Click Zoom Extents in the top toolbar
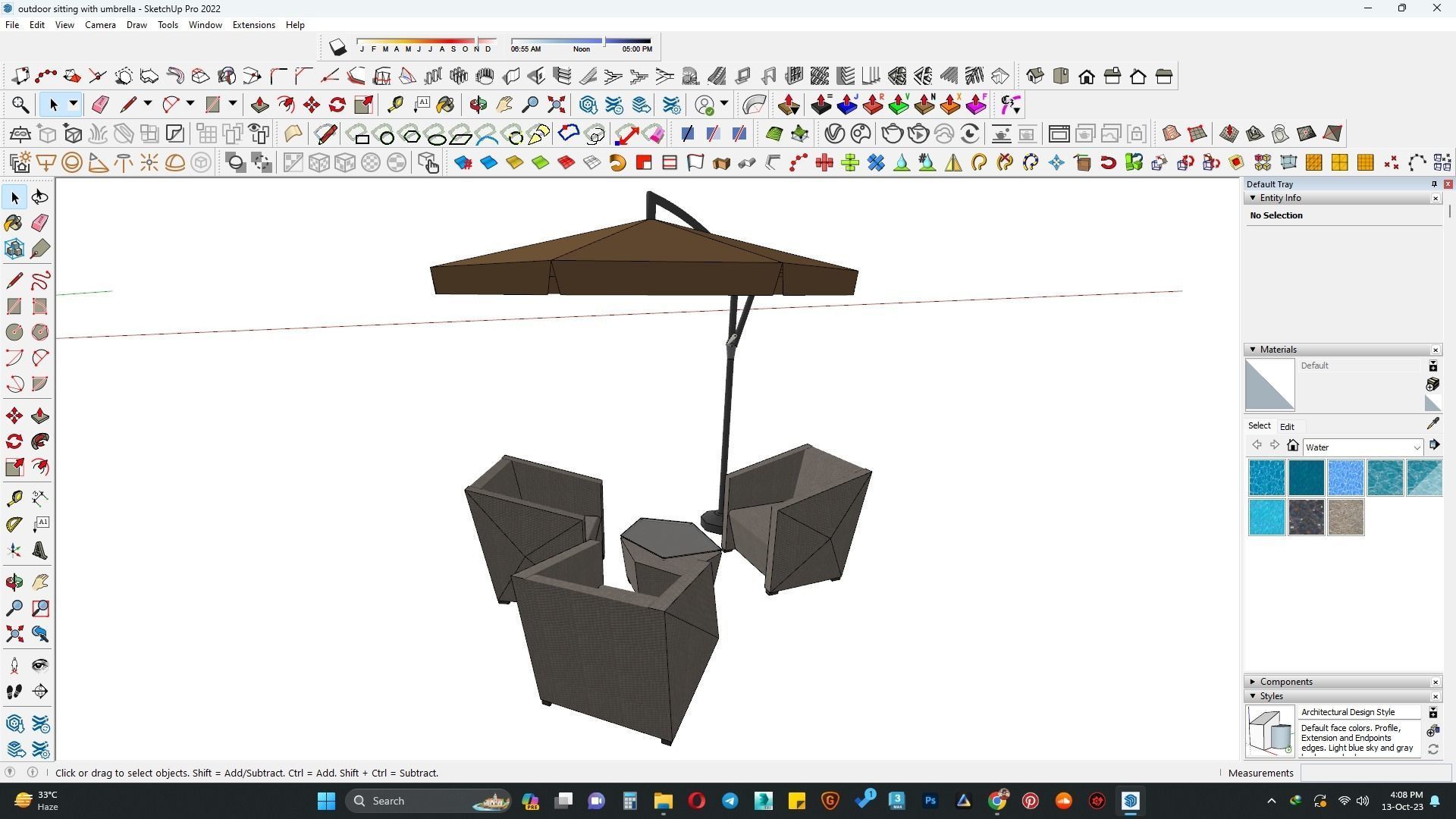The height and width of the screenshot is (819, 1456). [556, 105]
